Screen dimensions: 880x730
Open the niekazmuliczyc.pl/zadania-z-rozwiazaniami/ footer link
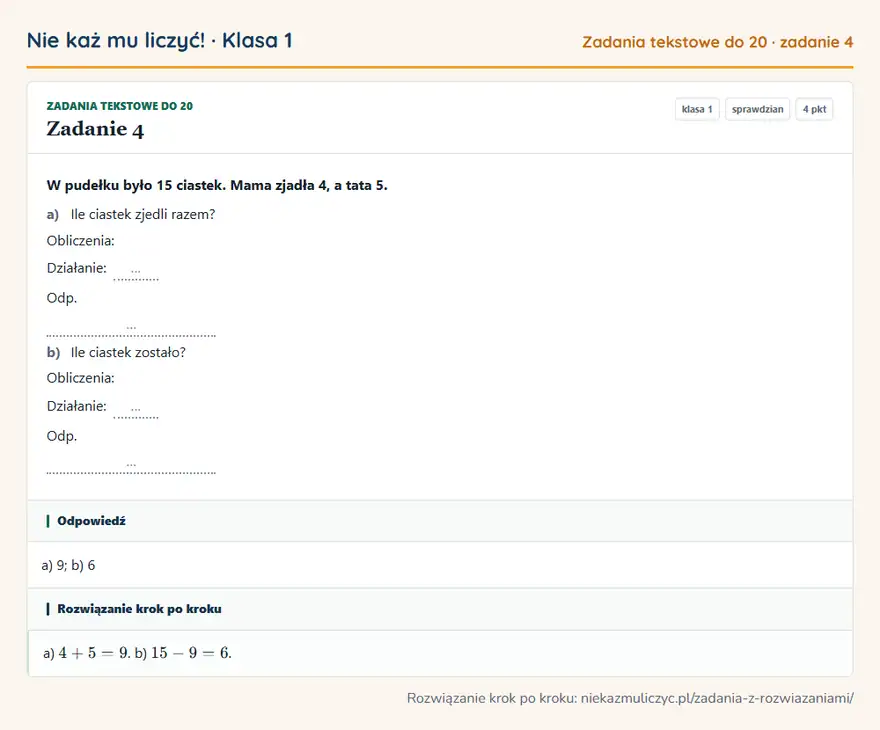tap(717, 698)
